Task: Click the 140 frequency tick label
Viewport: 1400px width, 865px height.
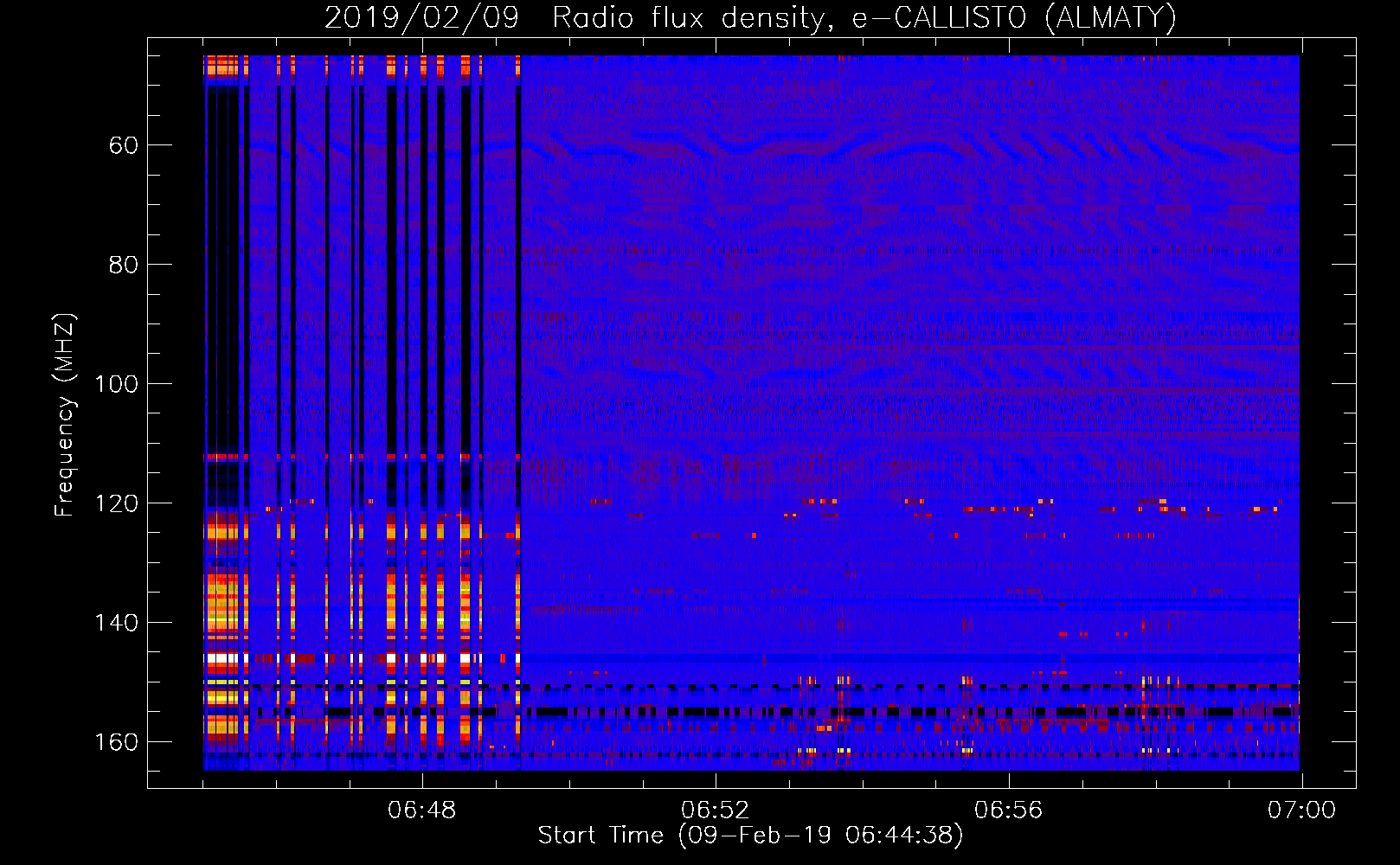Action: point(116,623)
